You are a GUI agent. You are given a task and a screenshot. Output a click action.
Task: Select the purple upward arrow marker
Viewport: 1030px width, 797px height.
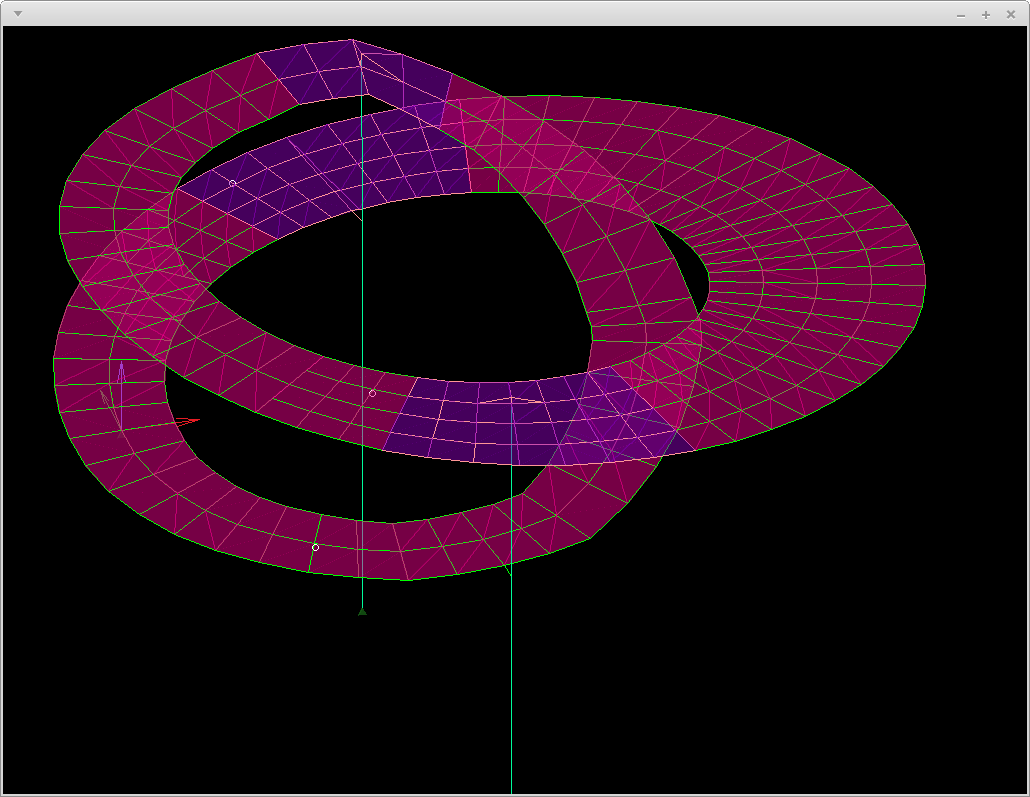(x=121, y=372)
